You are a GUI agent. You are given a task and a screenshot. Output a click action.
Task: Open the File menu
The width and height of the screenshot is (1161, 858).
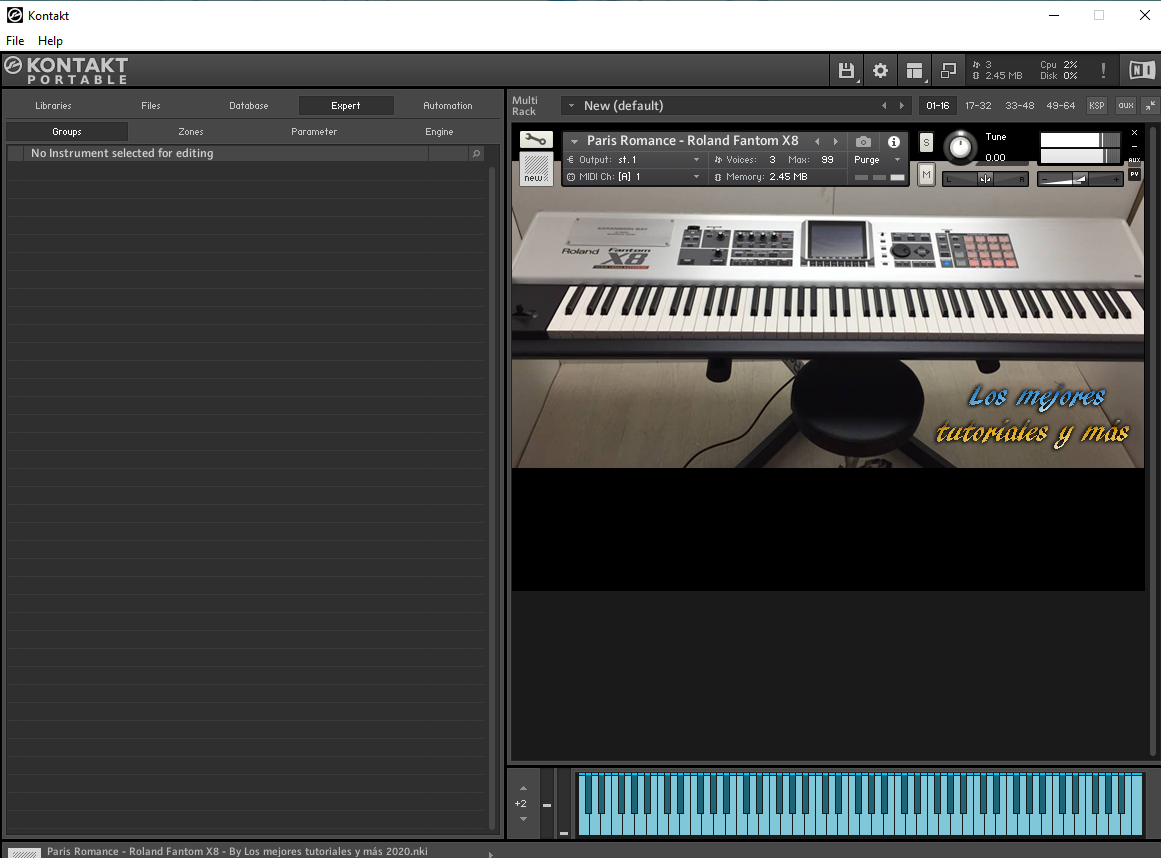(x=15, y=41)
